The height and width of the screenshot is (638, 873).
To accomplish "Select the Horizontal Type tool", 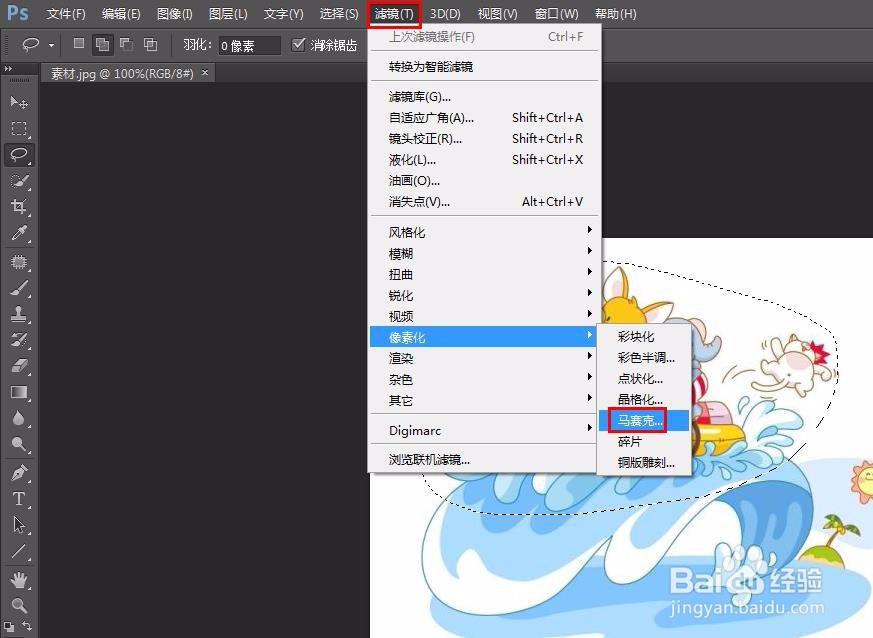I will coord(18,497).
